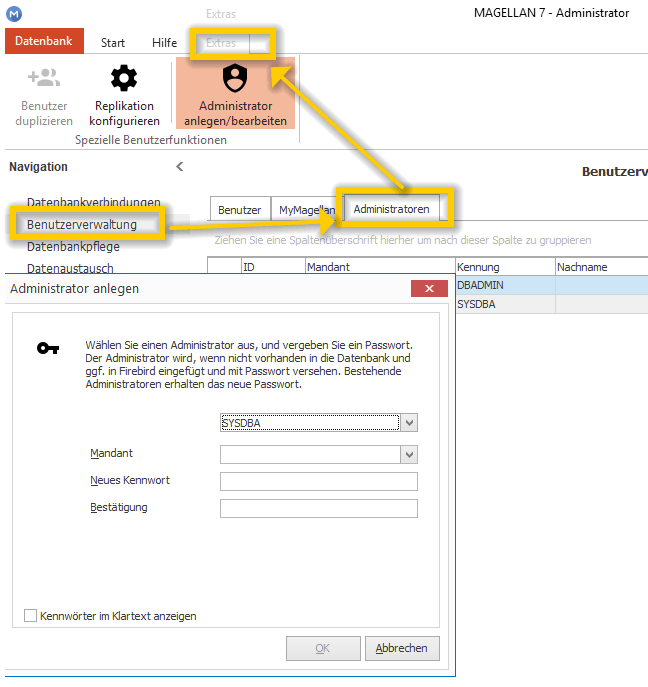Open the Datenbank ribbon tab

(44, 41)
